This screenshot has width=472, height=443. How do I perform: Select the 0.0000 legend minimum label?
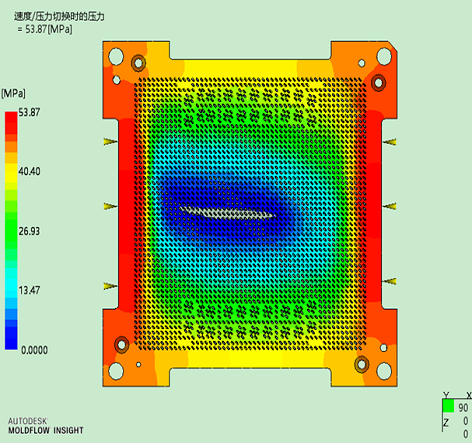(x=34, y=350)
